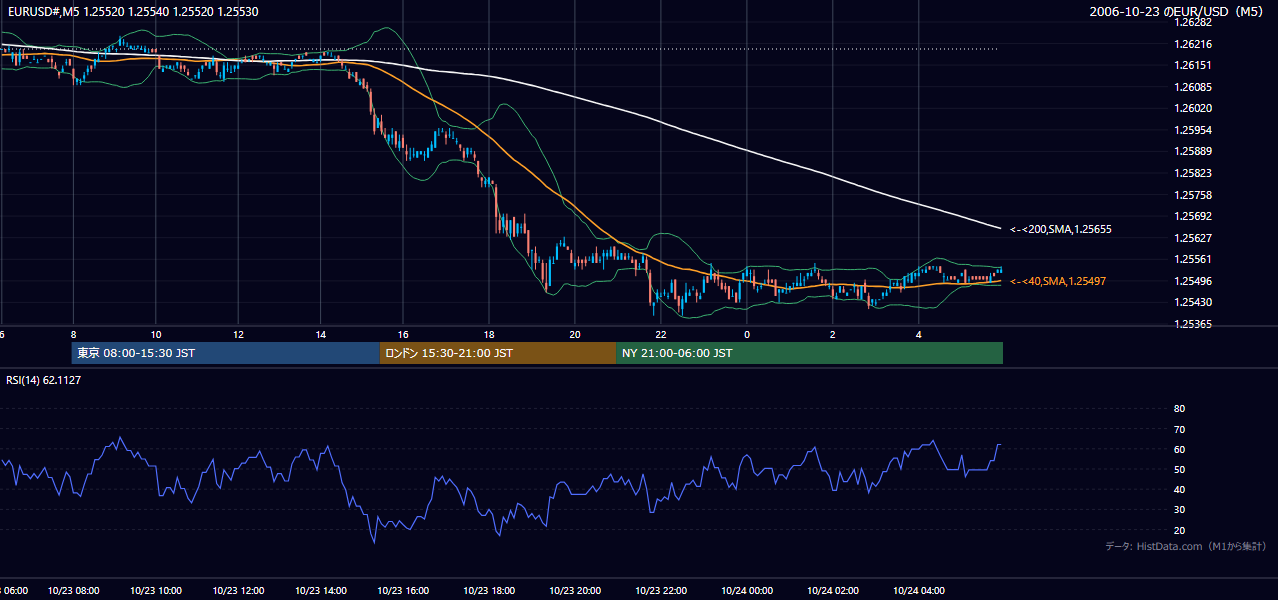This screenshot has height=600, width=1278.
Task: Click price axis label 1.25627
Action: click(x=1192, y=238)
